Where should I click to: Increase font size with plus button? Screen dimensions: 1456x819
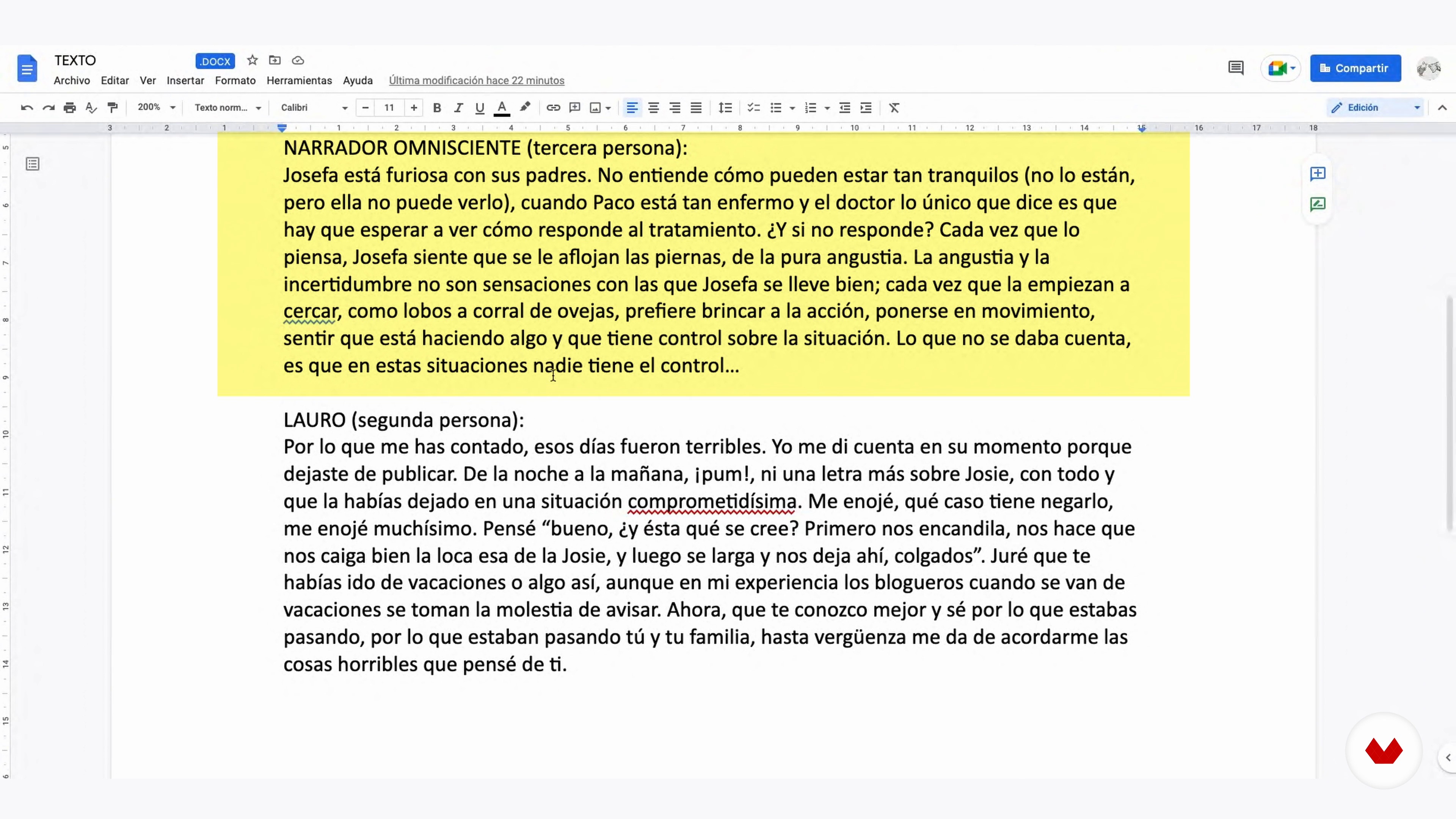coord(414,107)
